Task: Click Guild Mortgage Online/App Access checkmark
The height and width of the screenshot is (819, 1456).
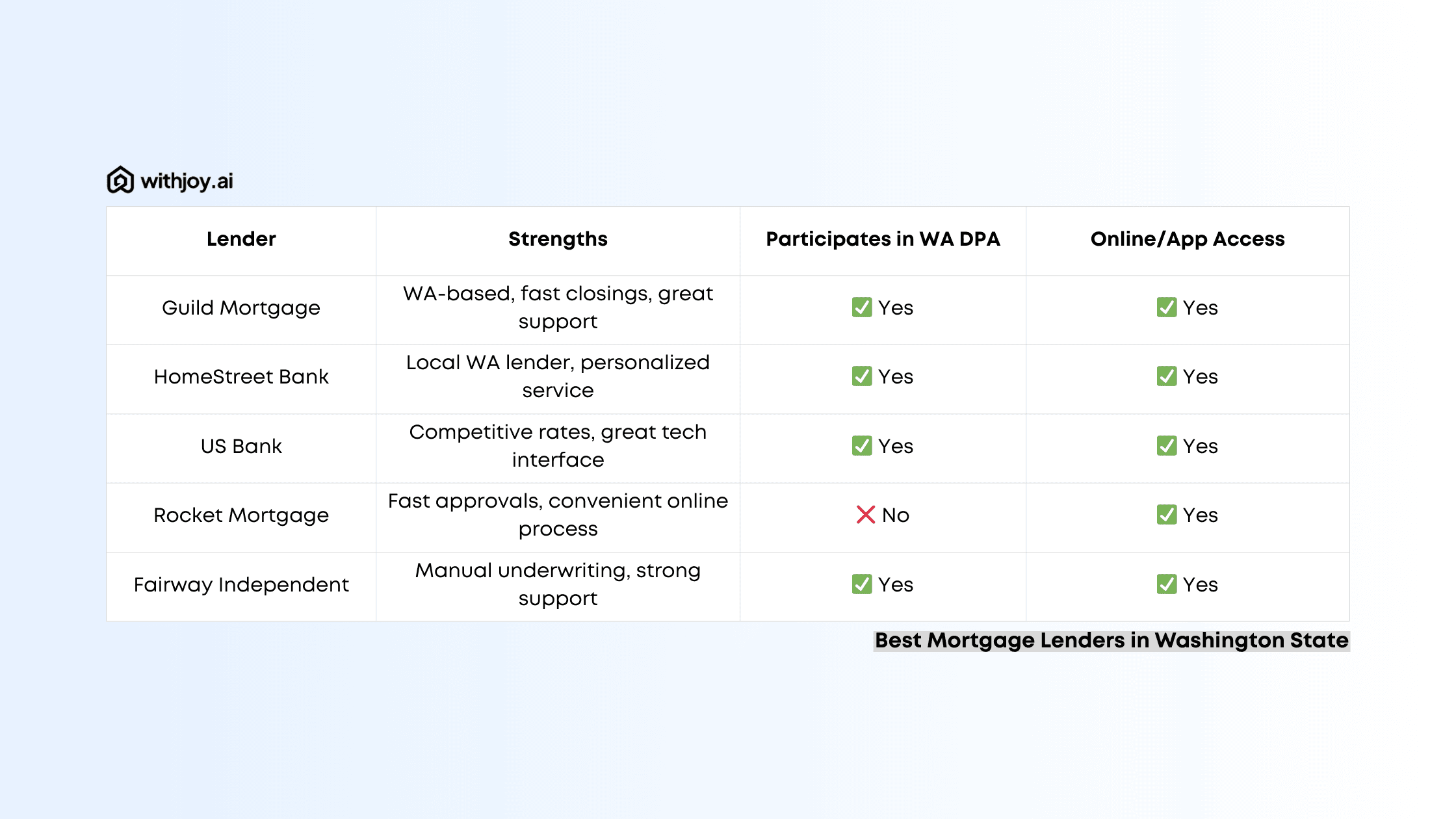Action: click(1167, 307)
